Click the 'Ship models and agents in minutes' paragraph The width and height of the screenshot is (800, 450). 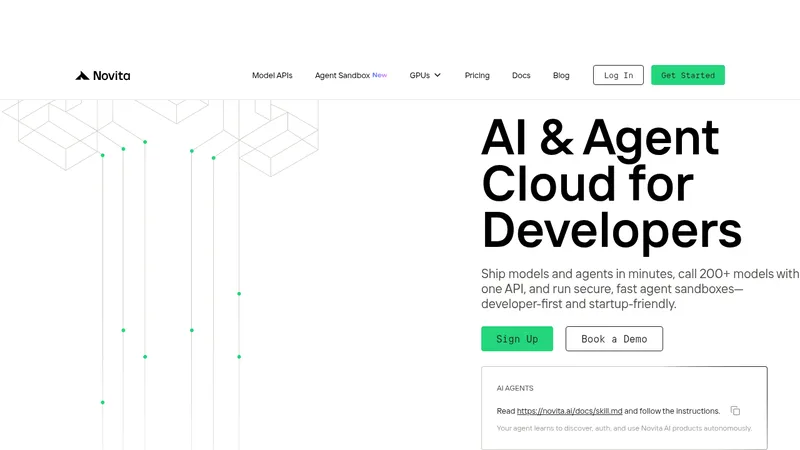tap(640, 289)
